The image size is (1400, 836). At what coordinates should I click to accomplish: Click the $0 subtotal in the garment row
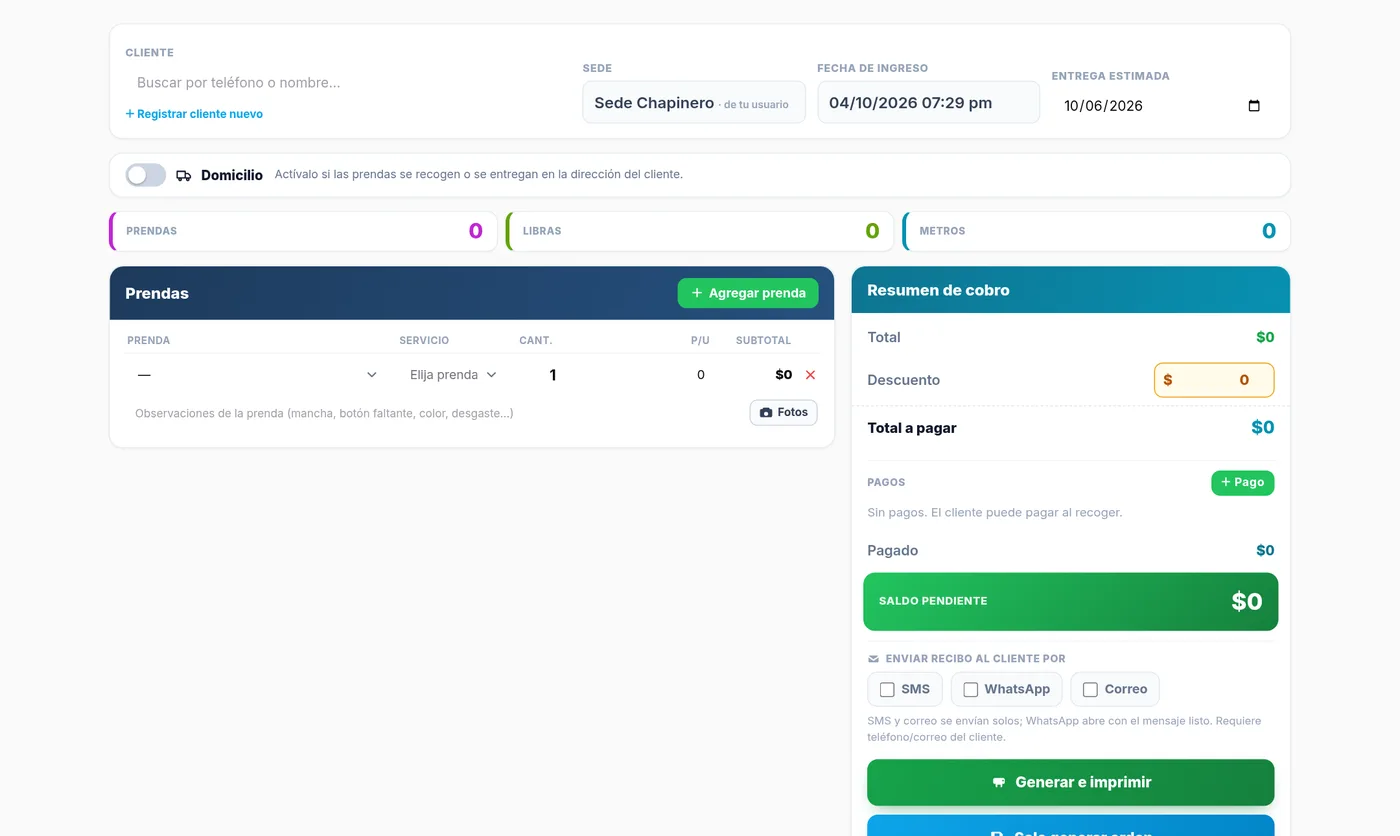(783, 375)
